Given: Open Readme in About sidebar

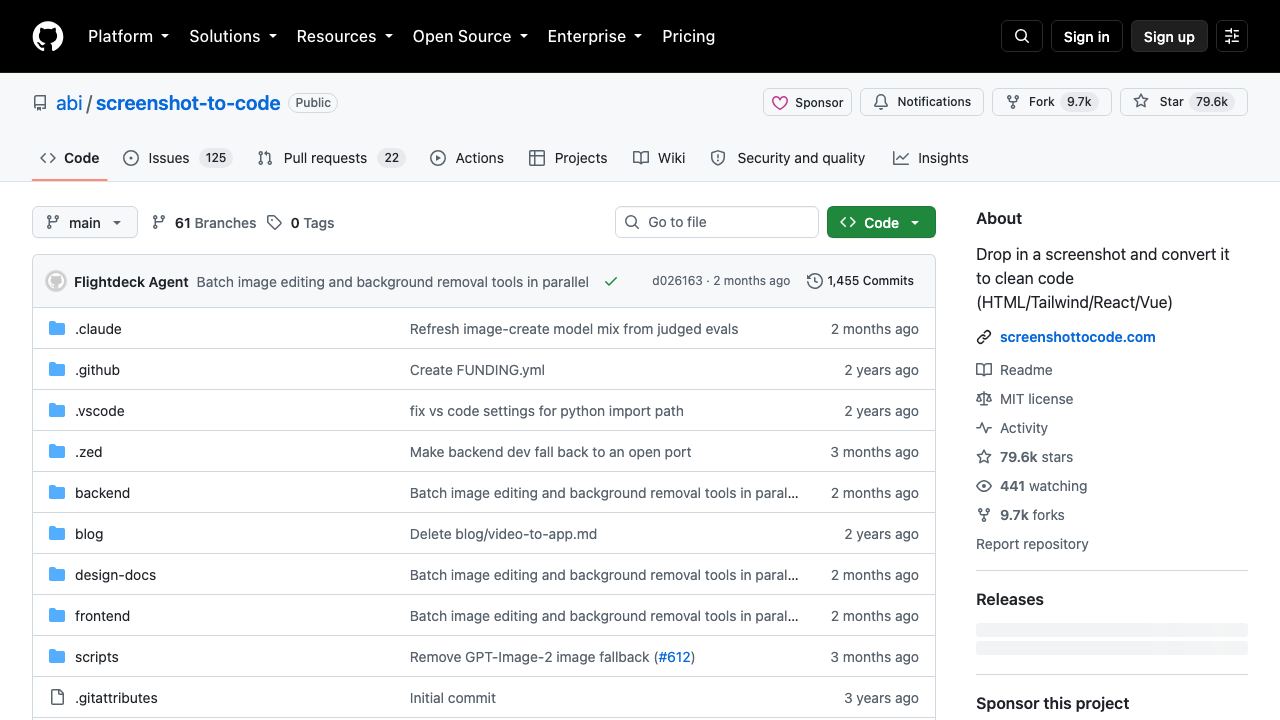Looking at the screenshot, I should click(1014, 370).
